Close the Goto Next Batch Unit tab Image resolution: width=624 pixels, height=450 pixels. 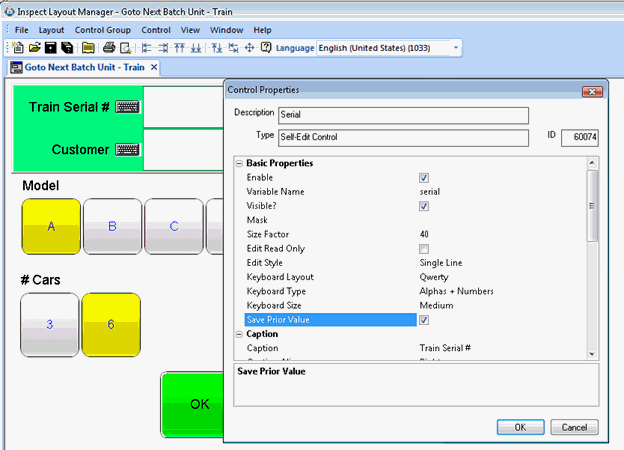(154, 67)
